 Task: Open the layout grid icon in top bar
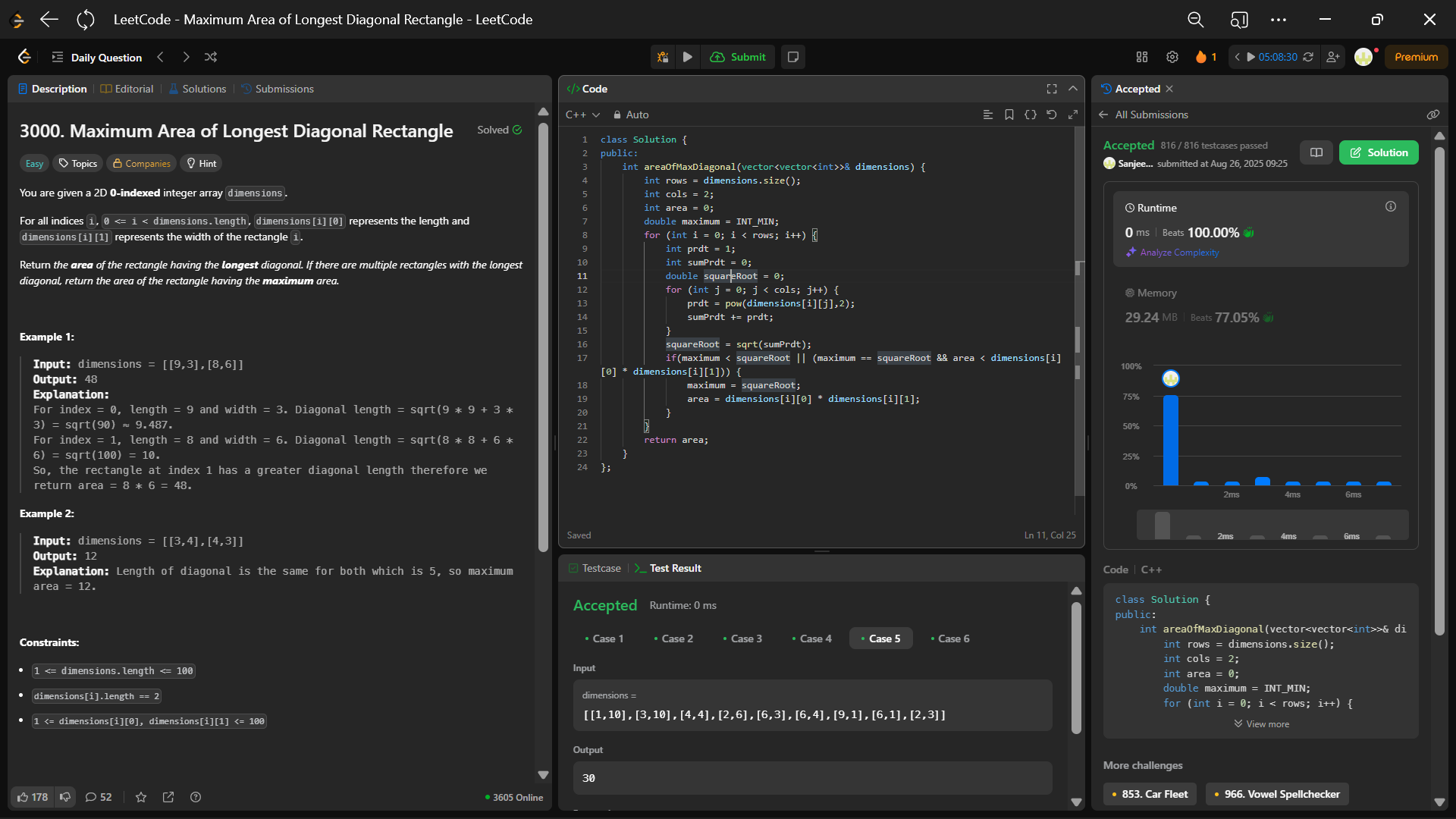tap(1142, 57)
